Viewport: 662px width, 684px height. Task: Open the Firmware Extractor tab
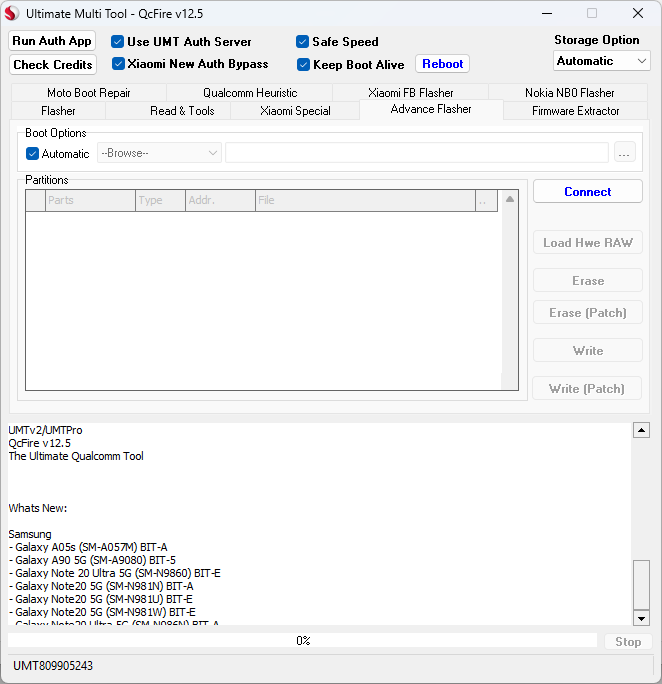coord(575,111)
